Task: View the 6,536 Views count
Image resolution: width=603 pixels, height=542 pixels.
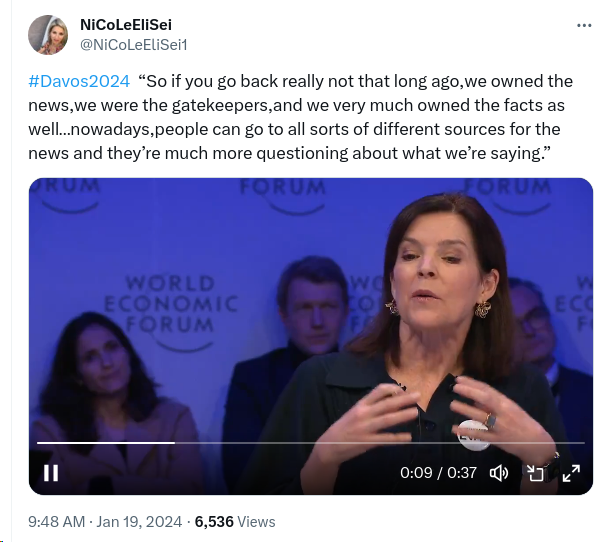Action: click(x=234, y=521)
